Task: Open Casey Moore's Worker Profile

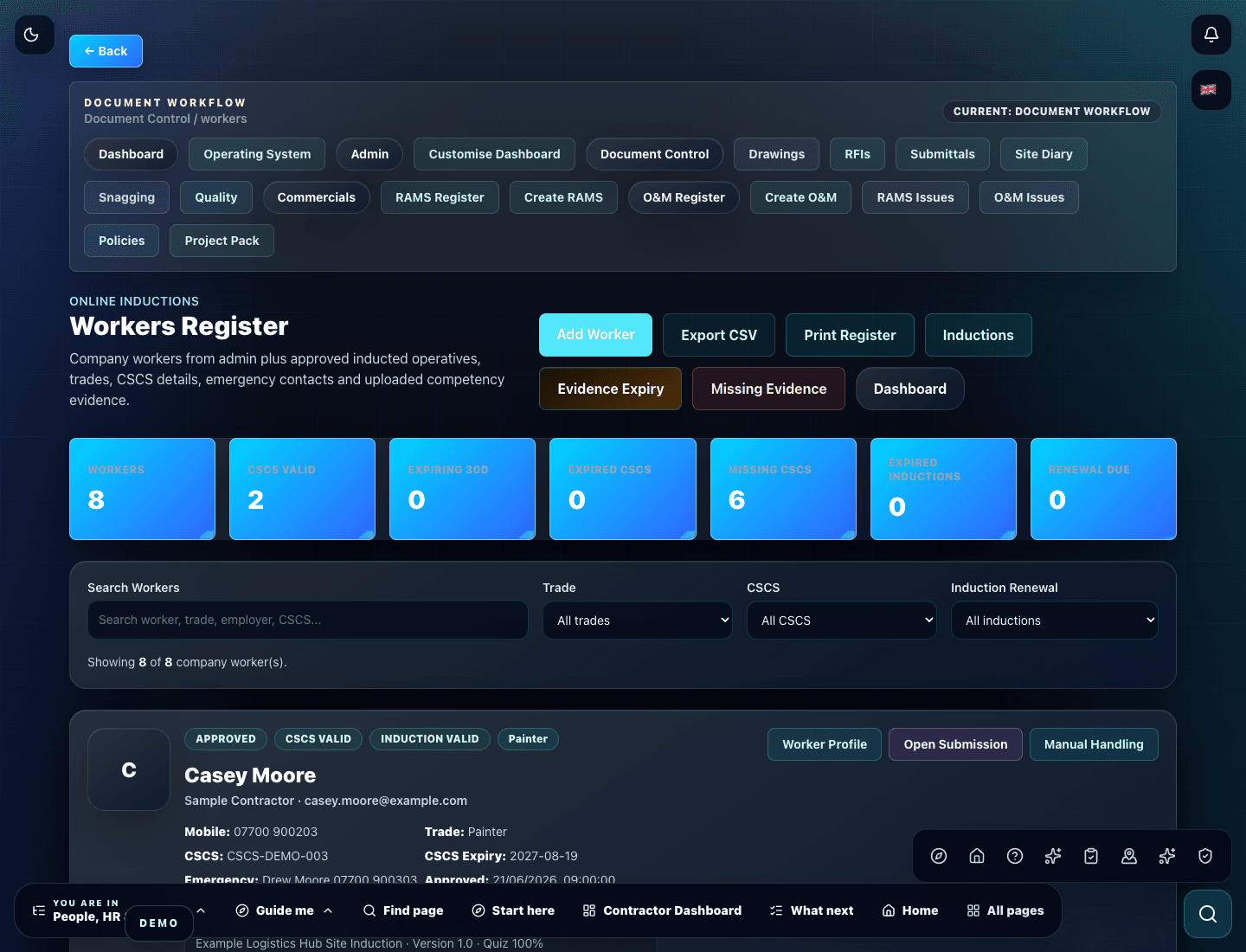Action: [x=825, y=744]
